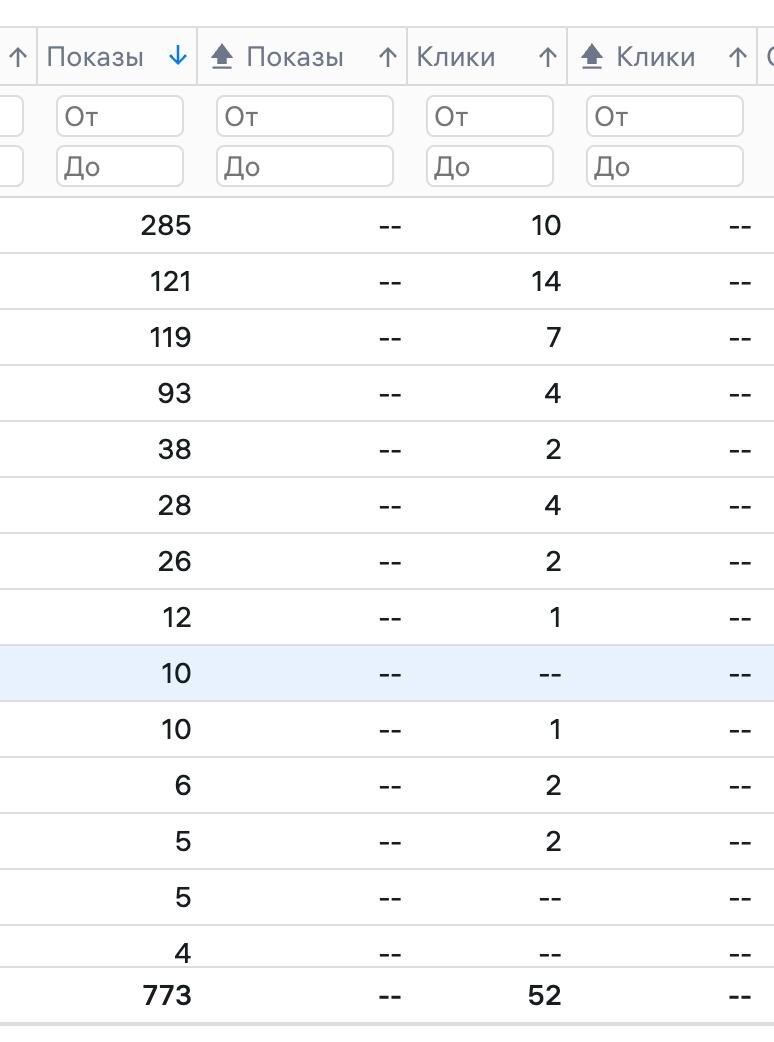This screenshot has height=1042, width=774.
Task: Select the row with 121 impressions
Action: (x=387, y=281)
